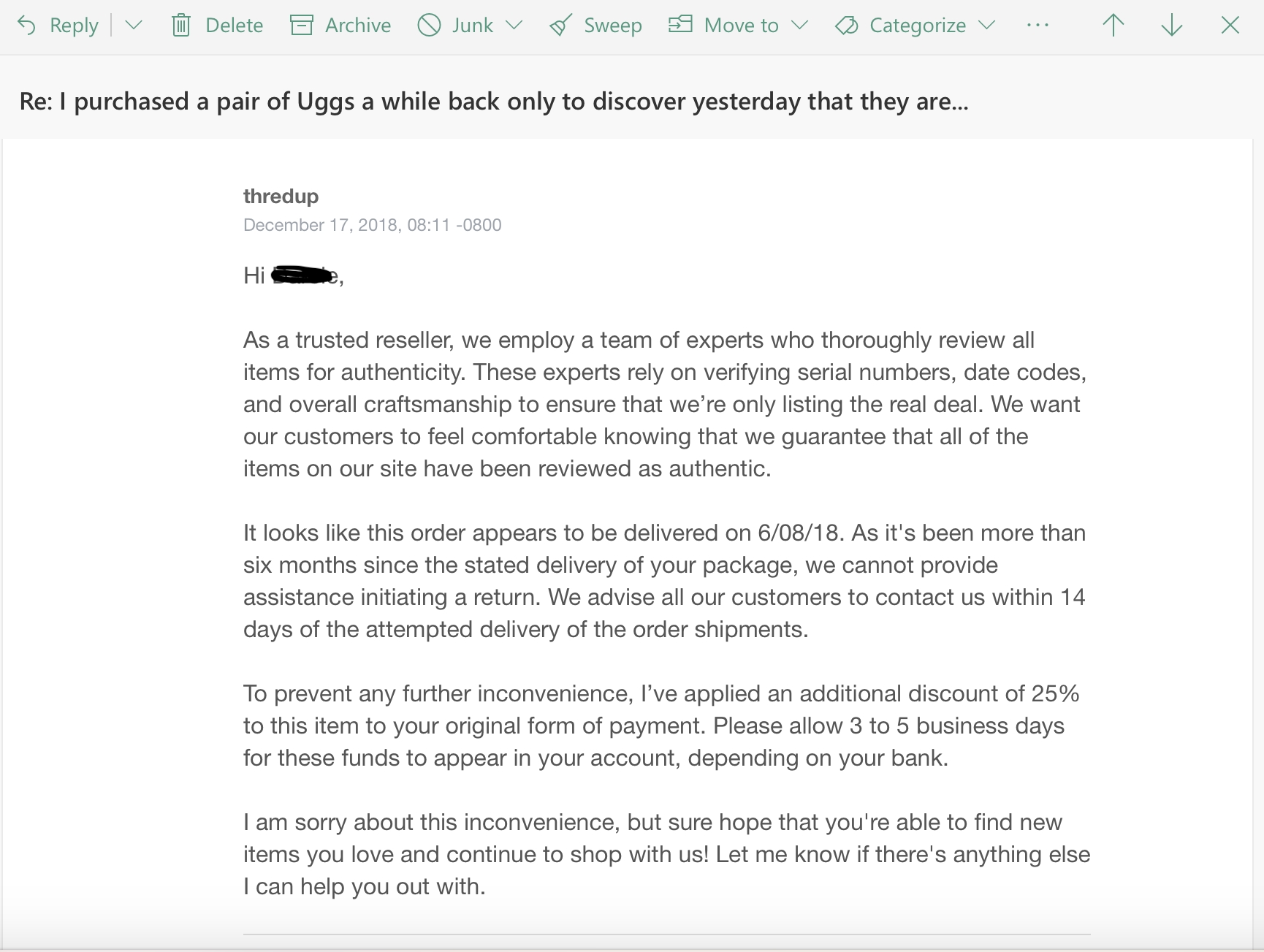
Task: Open the Junk dropdown menu
Action: pos(516,25)
